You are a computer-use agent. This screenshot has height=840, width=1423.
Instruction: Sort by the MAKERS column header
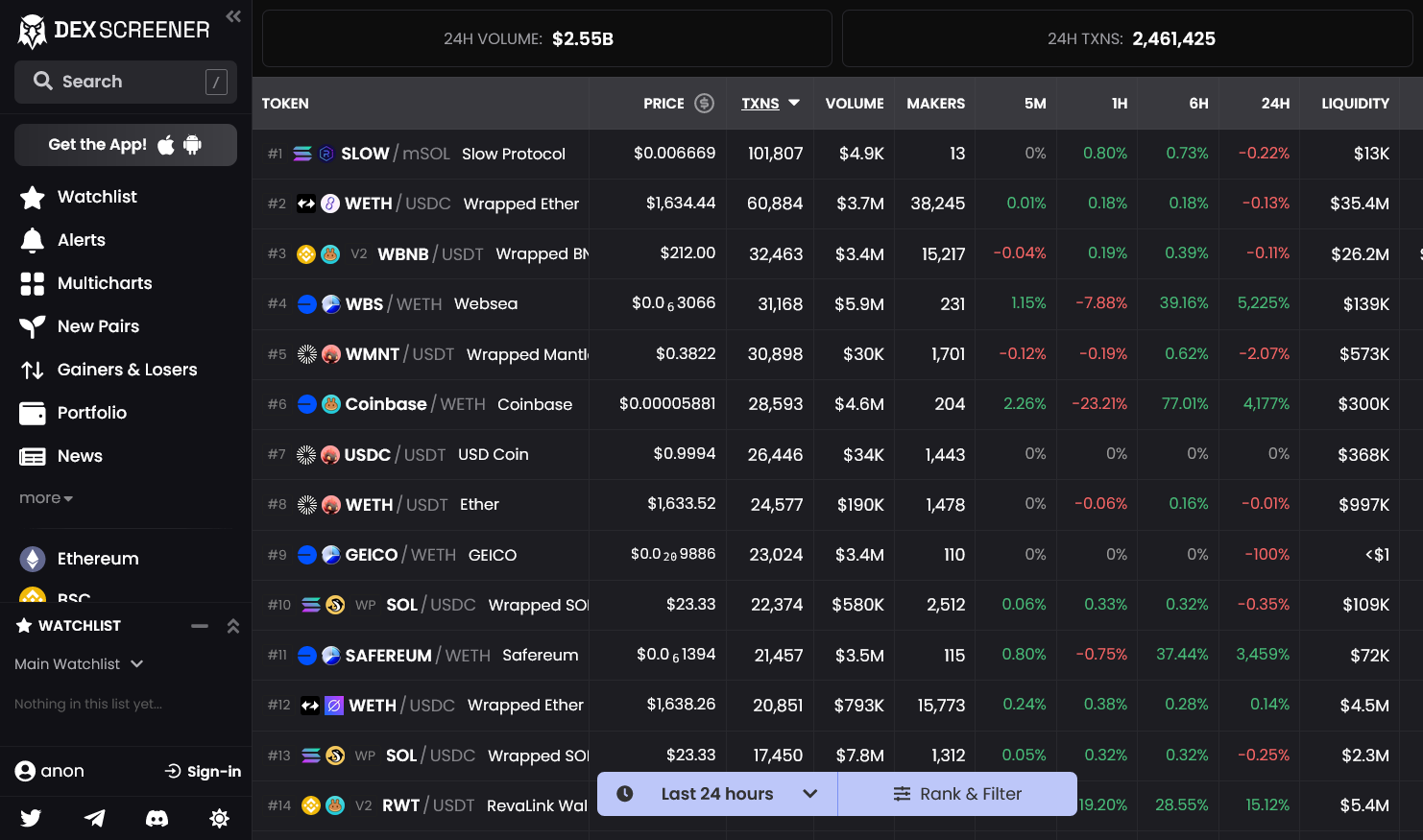936,104
